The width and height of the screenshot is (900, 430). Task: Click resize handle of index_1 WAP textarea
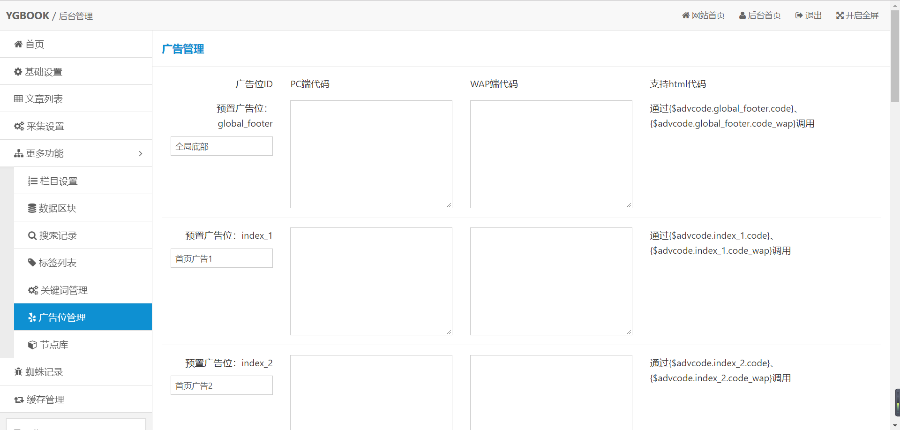(628, 331)
